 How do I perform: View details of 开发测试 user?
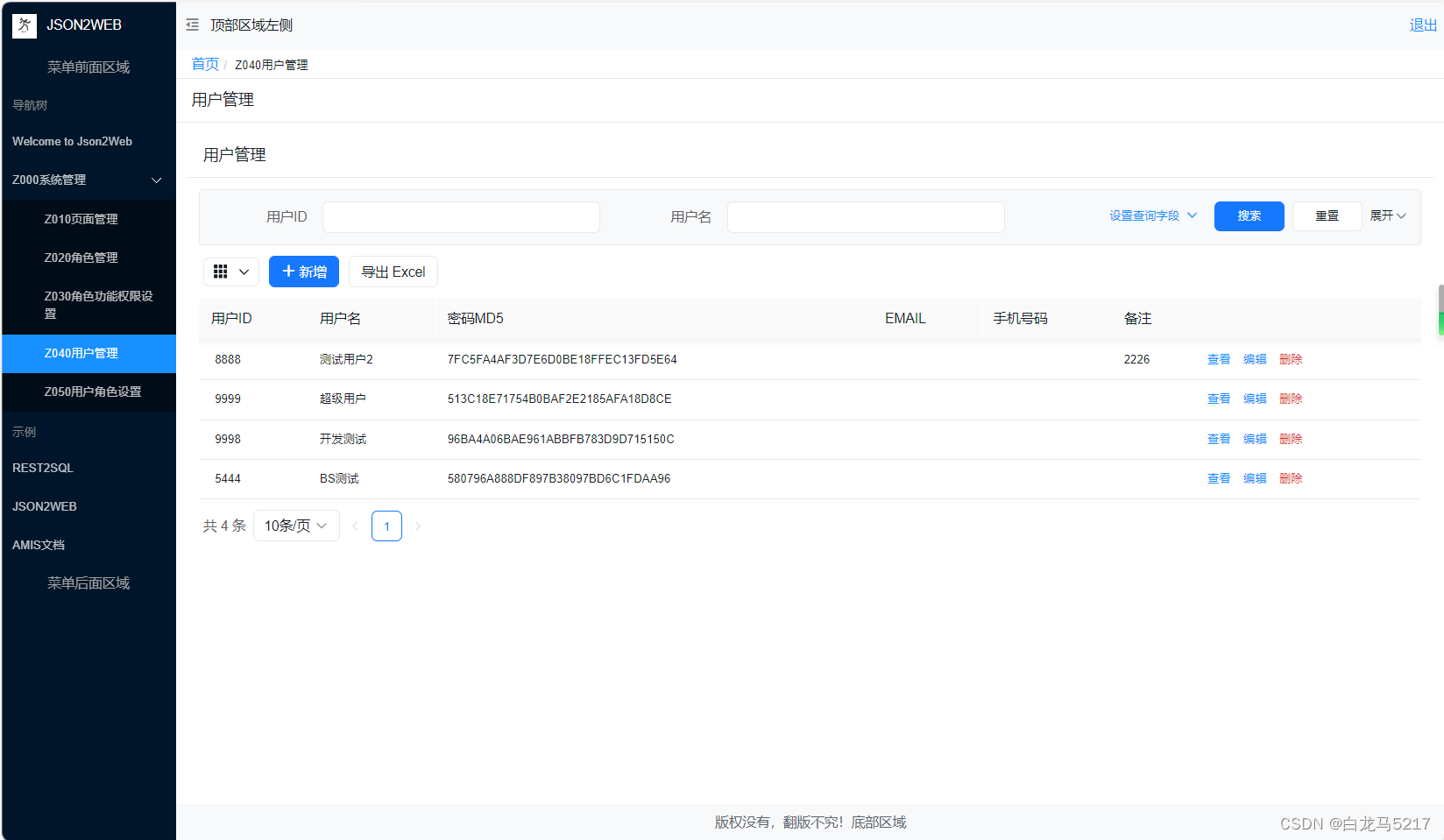pyautogui.click(x=1219, y=439)
